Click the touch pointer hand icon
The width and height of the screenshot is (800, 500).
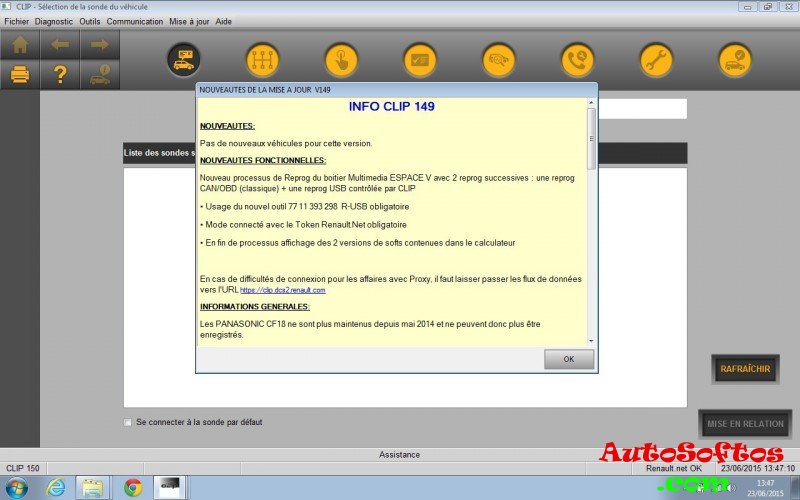[x=341, y=59]
